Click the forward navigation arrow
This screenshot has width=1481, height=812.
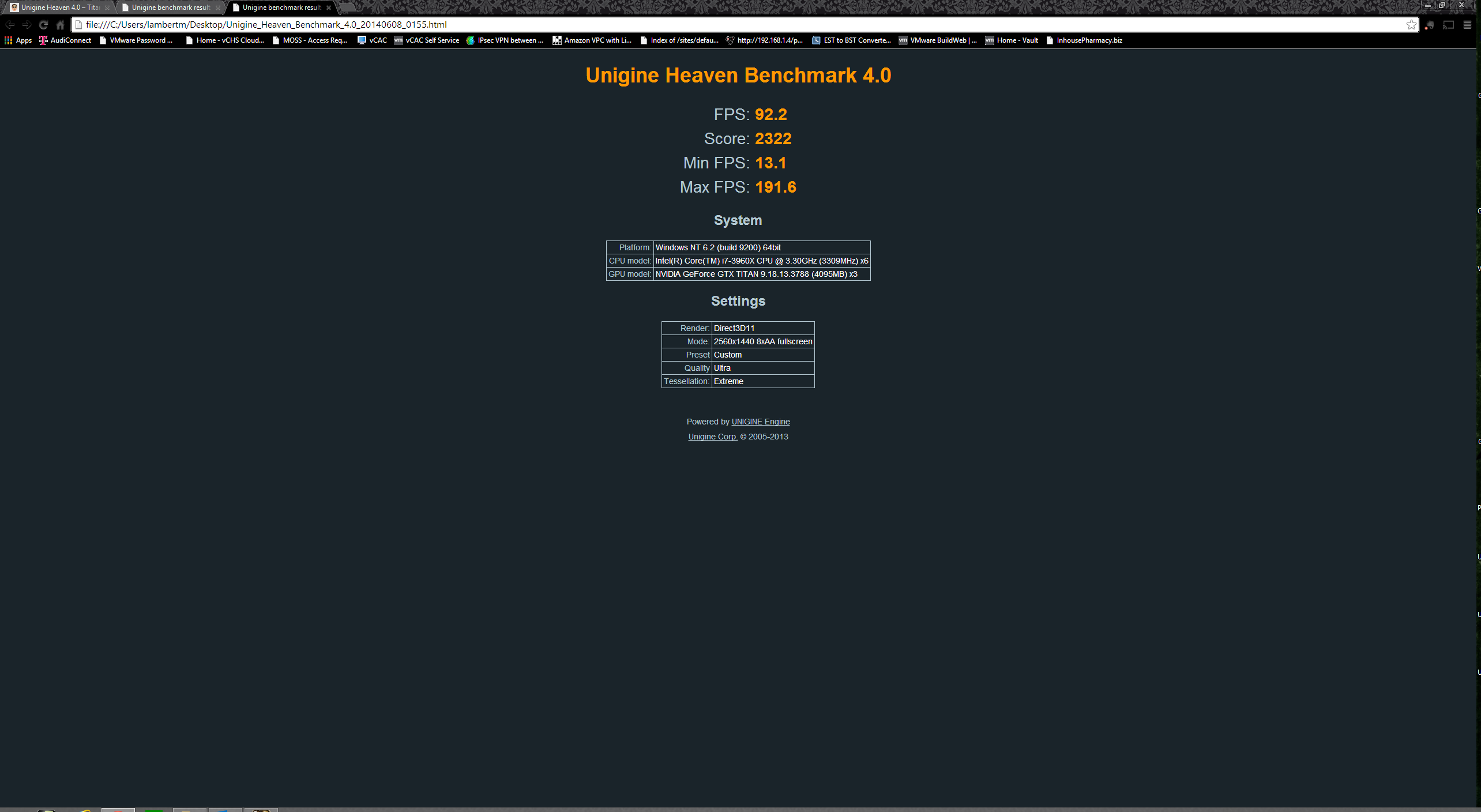click(x=27, y=25)
